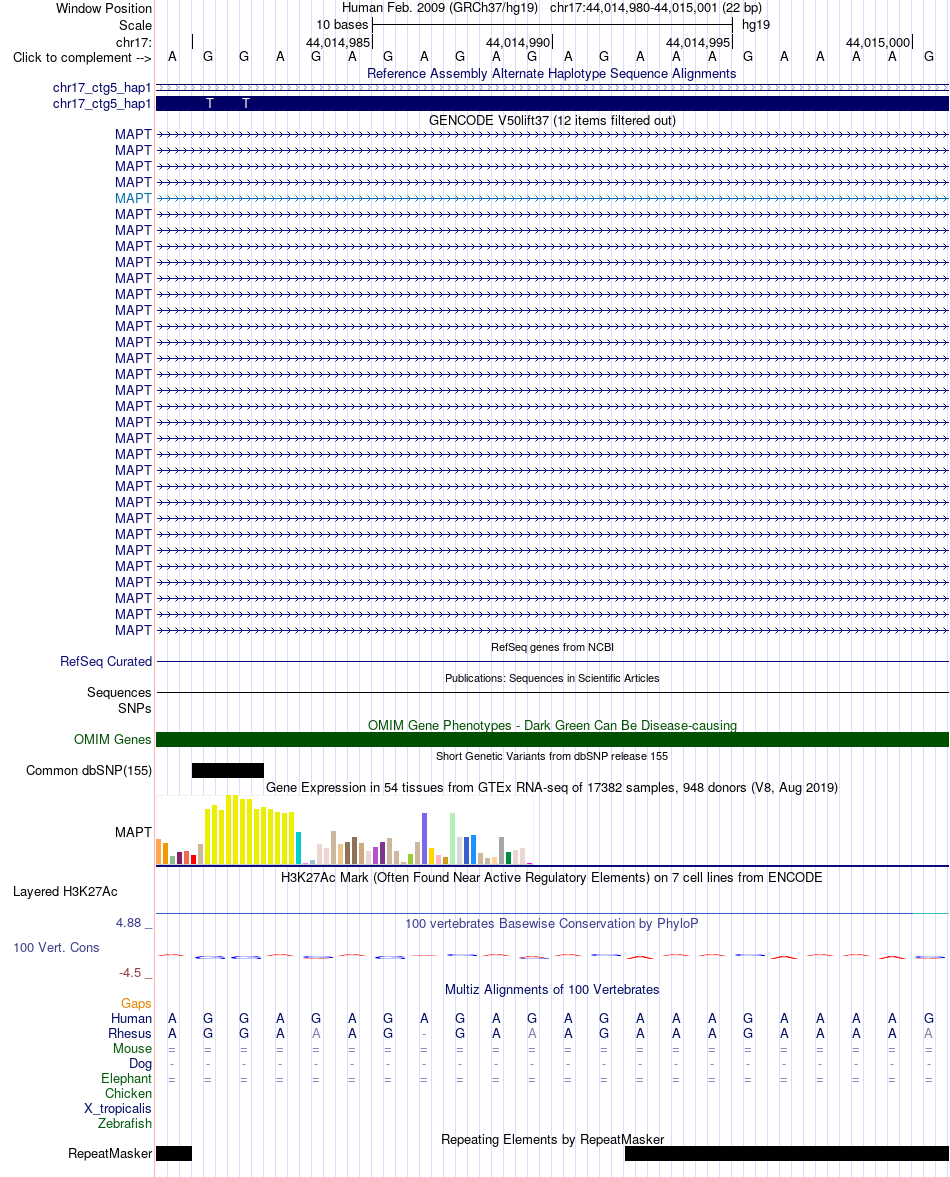This screenshot has width=950, height=1177.
Task: Click the "10 bases" scale bar text
Action: click(342, 25)
